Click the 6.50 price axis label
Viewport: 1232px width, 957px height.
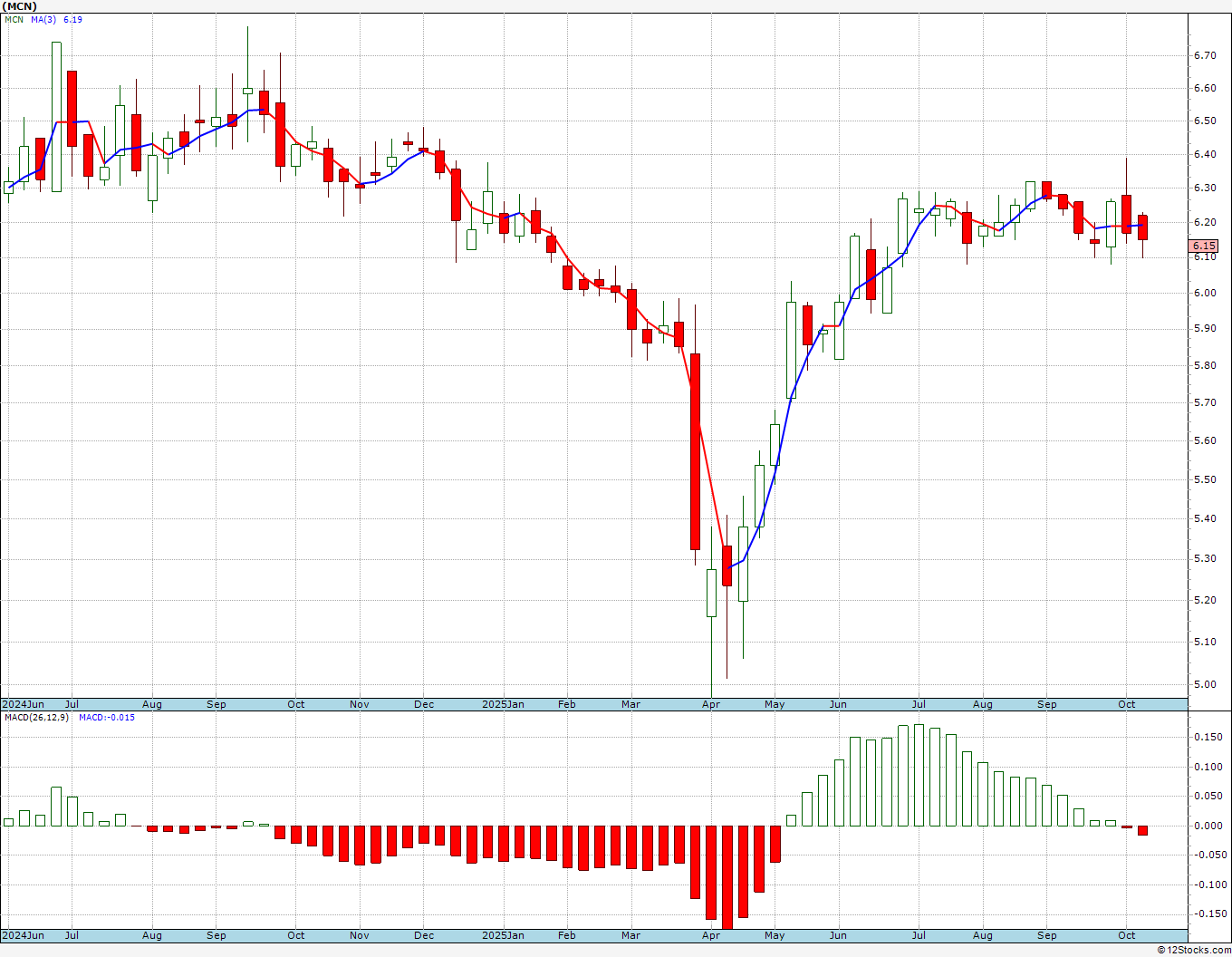(1205, 121)
